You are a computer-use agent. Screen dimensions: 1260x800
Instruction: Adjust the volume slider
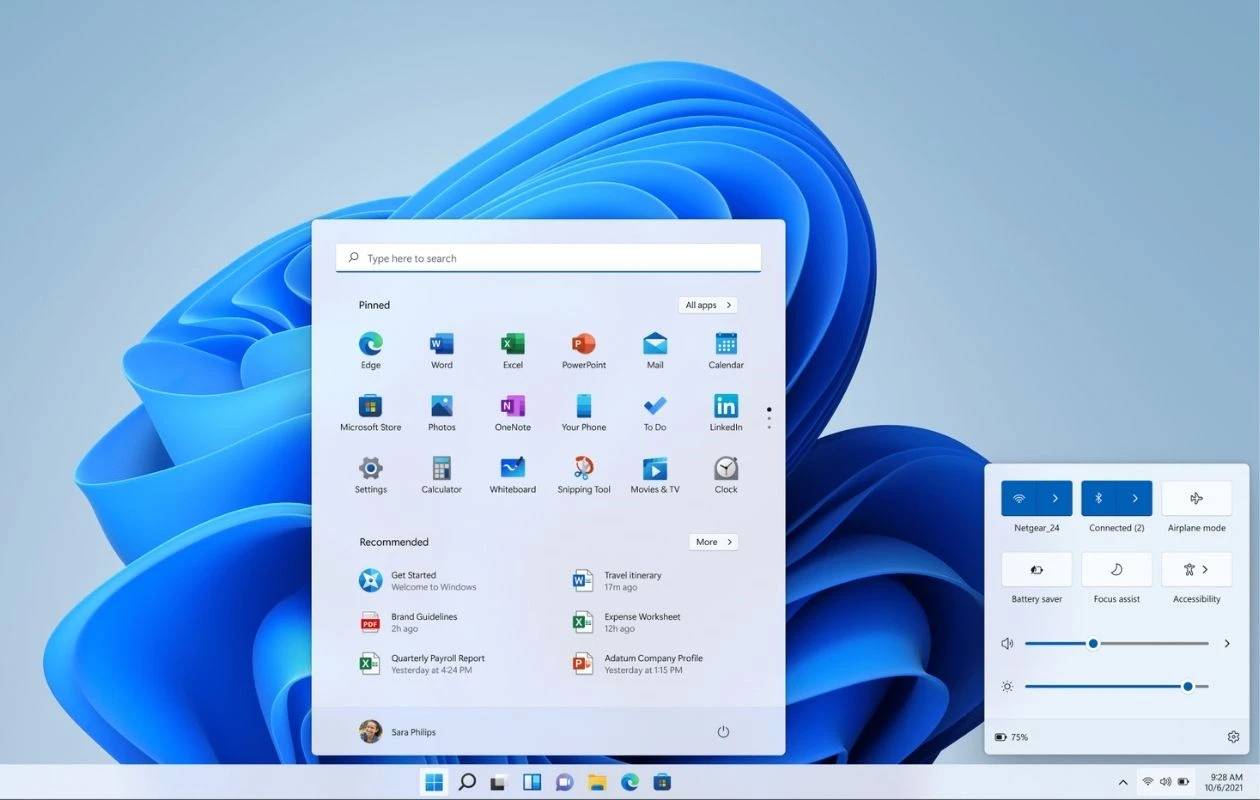click(x=1093, y=643)
